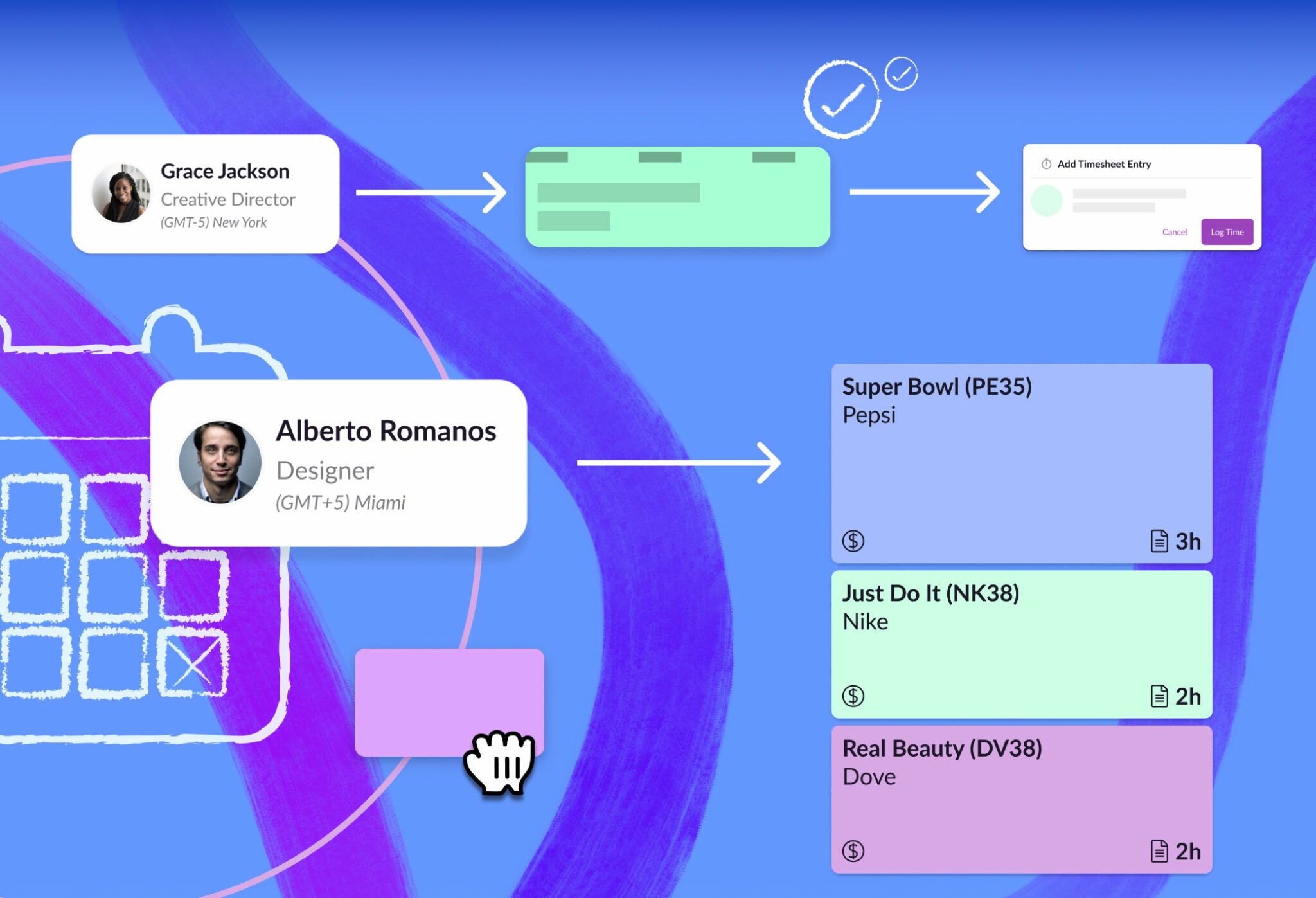Viewport: 1316px width, 898px height.
Task: Click the small white checkmark badge
Action: coord(902,73)
